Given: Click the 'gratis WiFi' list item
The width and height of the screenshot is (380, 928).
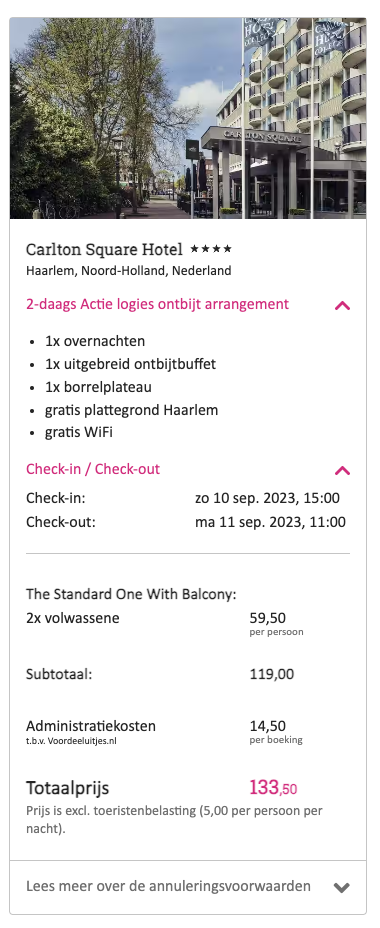Looking at the screenshot, I should 79,433.
